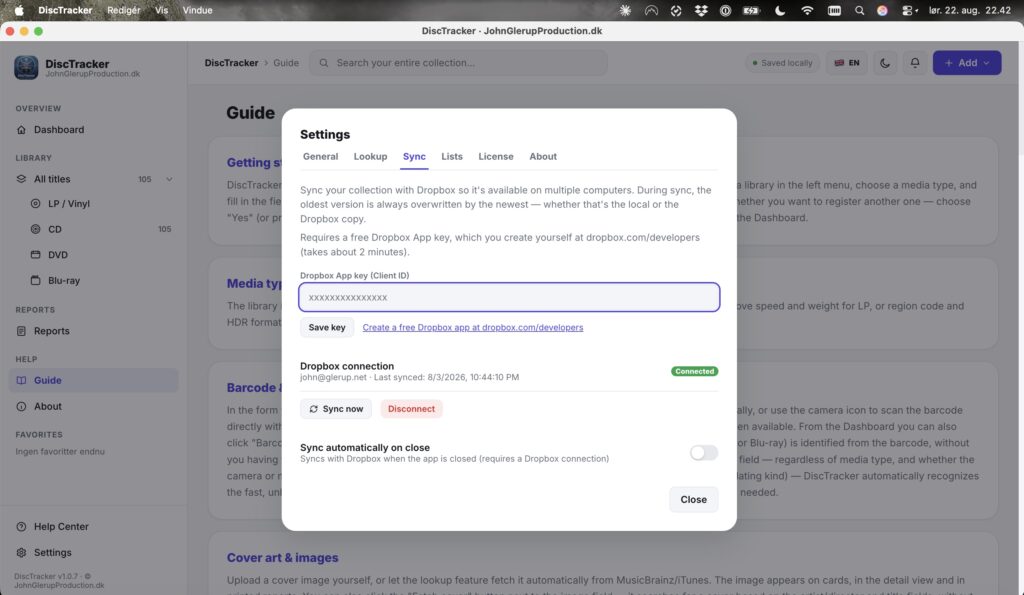
Task: Click the search collection field
Action: (x=458, y=63)
